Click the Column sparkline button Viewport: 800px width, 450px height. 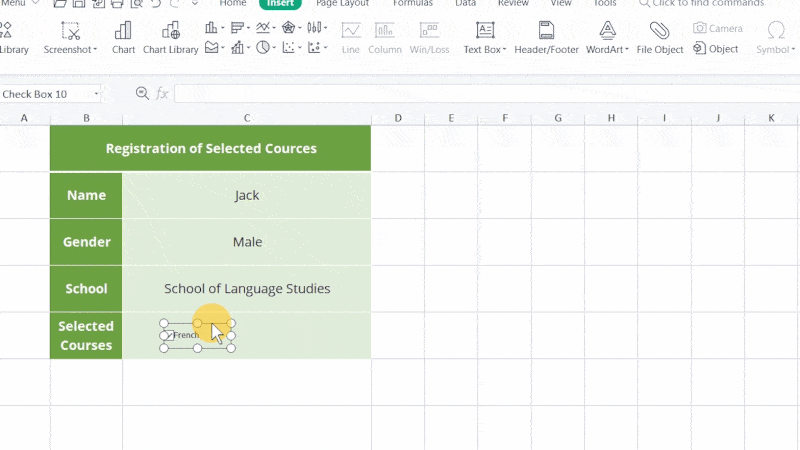tap(385, 38)
